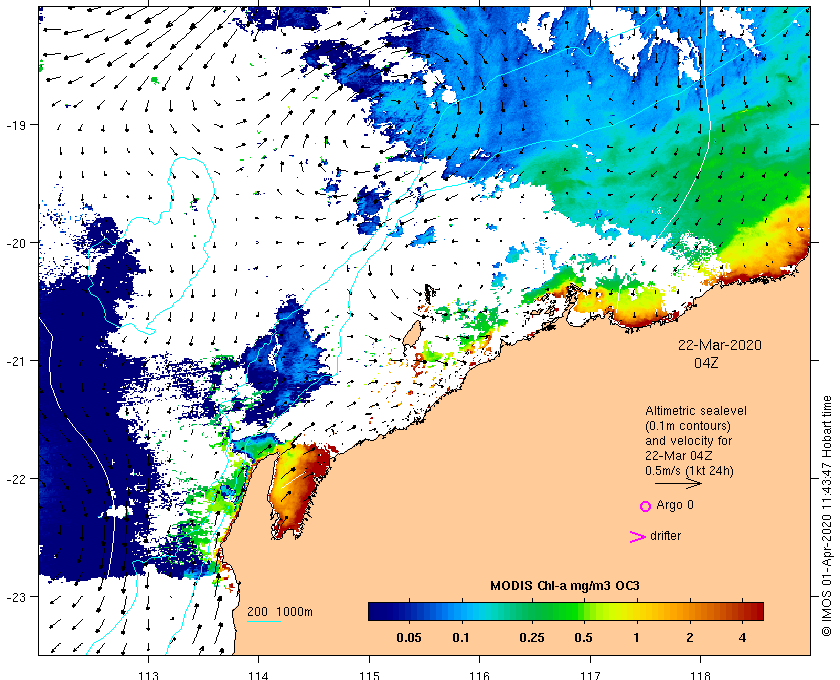This screenshot has width=840, height=680.
Task: Click the '0.5m/s (1kt 24h)' text
Action: click(x=689, y=471)
